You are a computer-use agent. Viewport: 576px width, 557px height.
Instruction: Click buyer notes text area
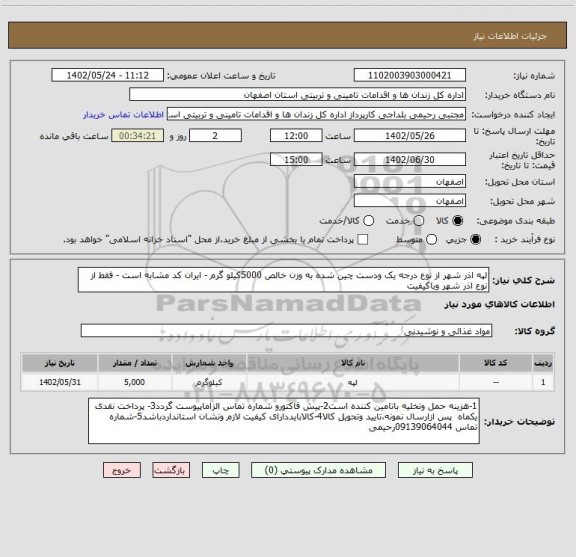pos(284,421)
